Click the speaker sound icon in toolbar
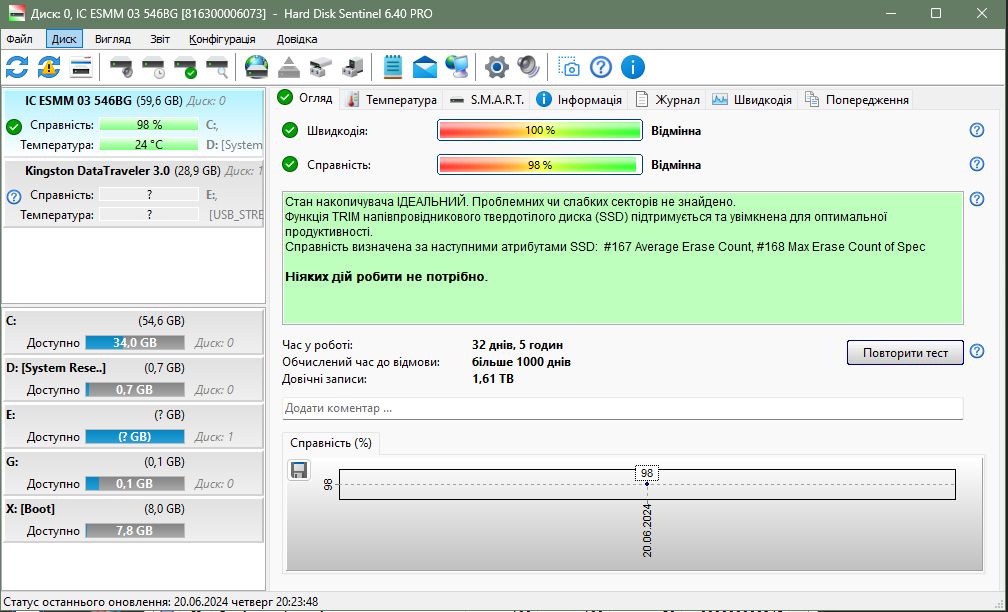This screenshot has height=612, width=1008. [x=528, y=67]
